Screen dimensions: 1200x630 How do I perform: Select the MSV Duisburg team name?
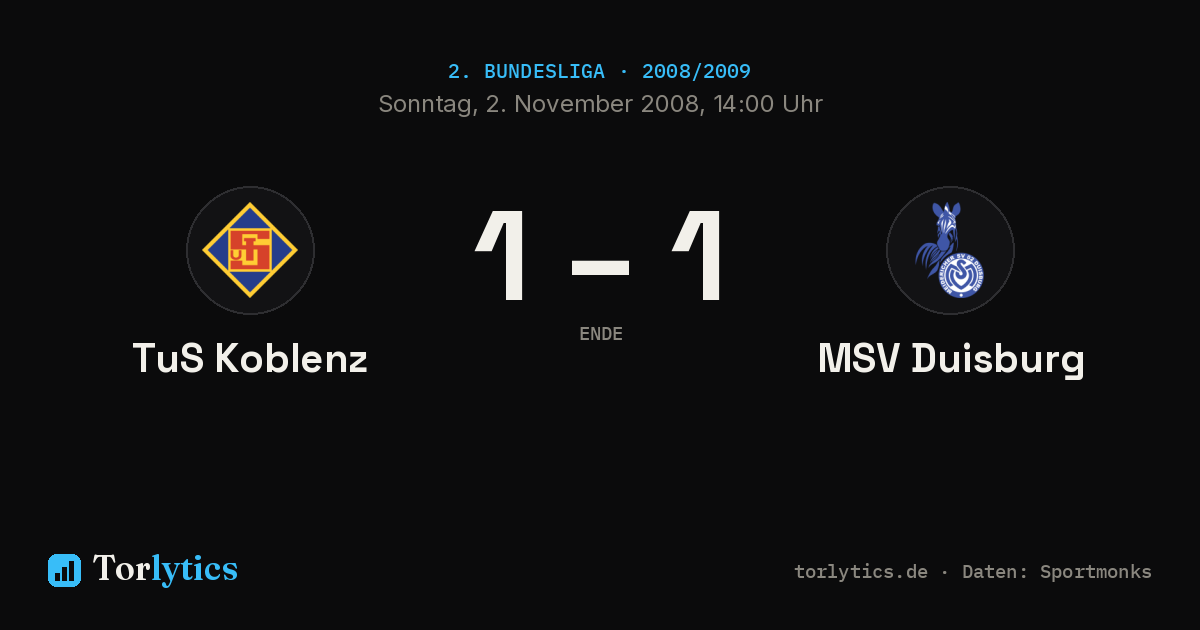click(951, 359)
